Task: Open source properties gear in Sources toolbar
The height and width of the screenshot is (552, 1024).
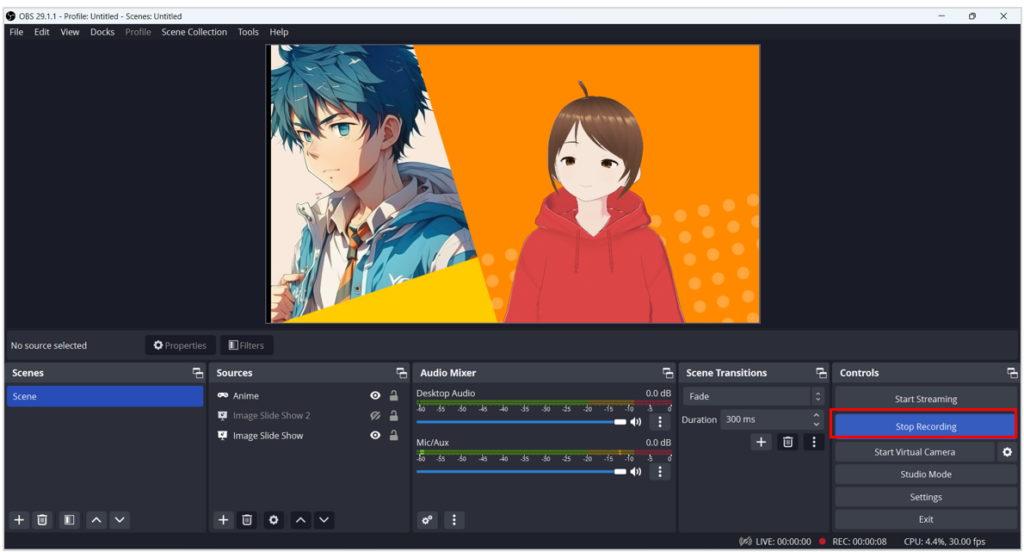Action: [x=273, y=520]
